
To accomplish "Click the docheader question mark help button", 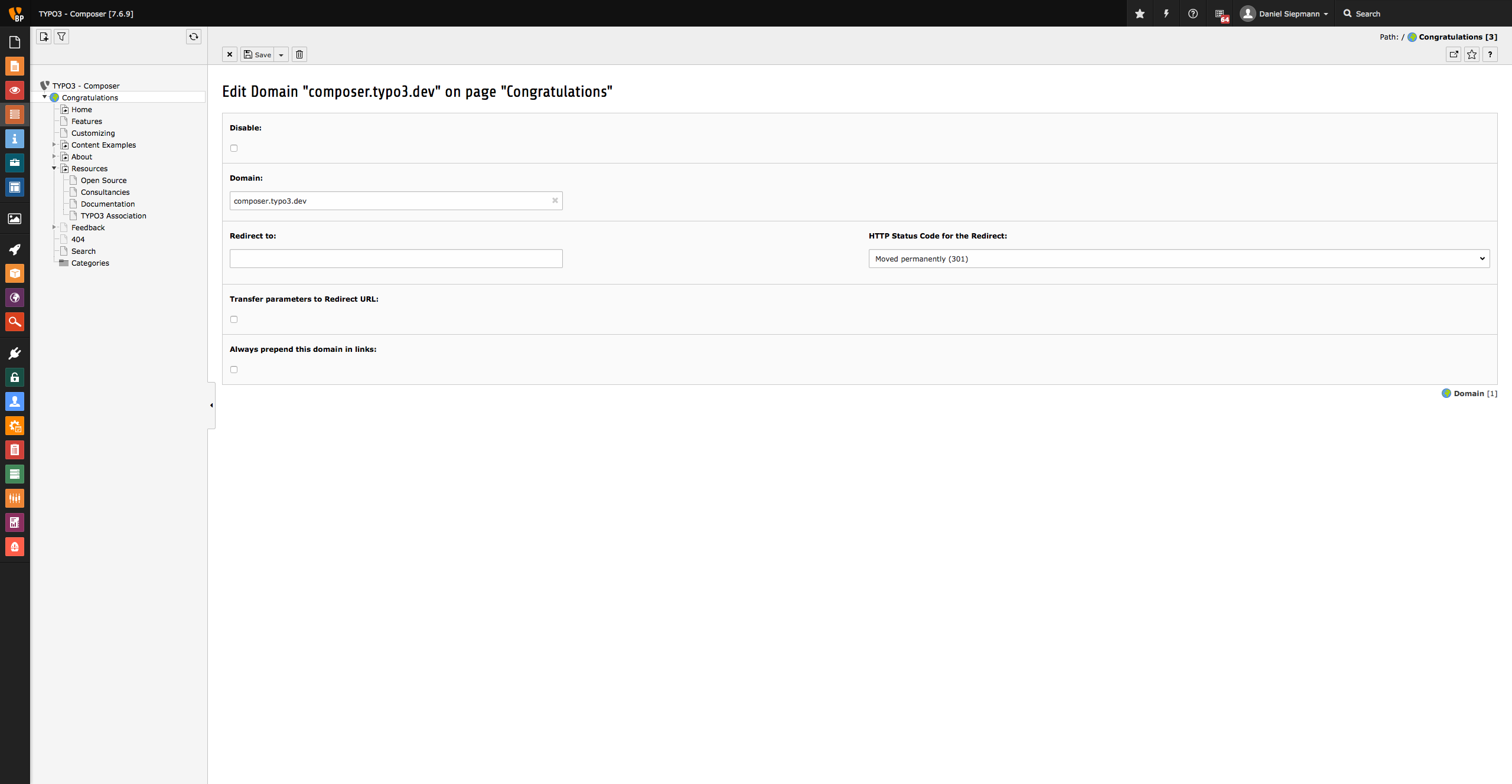I will 1490,54.
